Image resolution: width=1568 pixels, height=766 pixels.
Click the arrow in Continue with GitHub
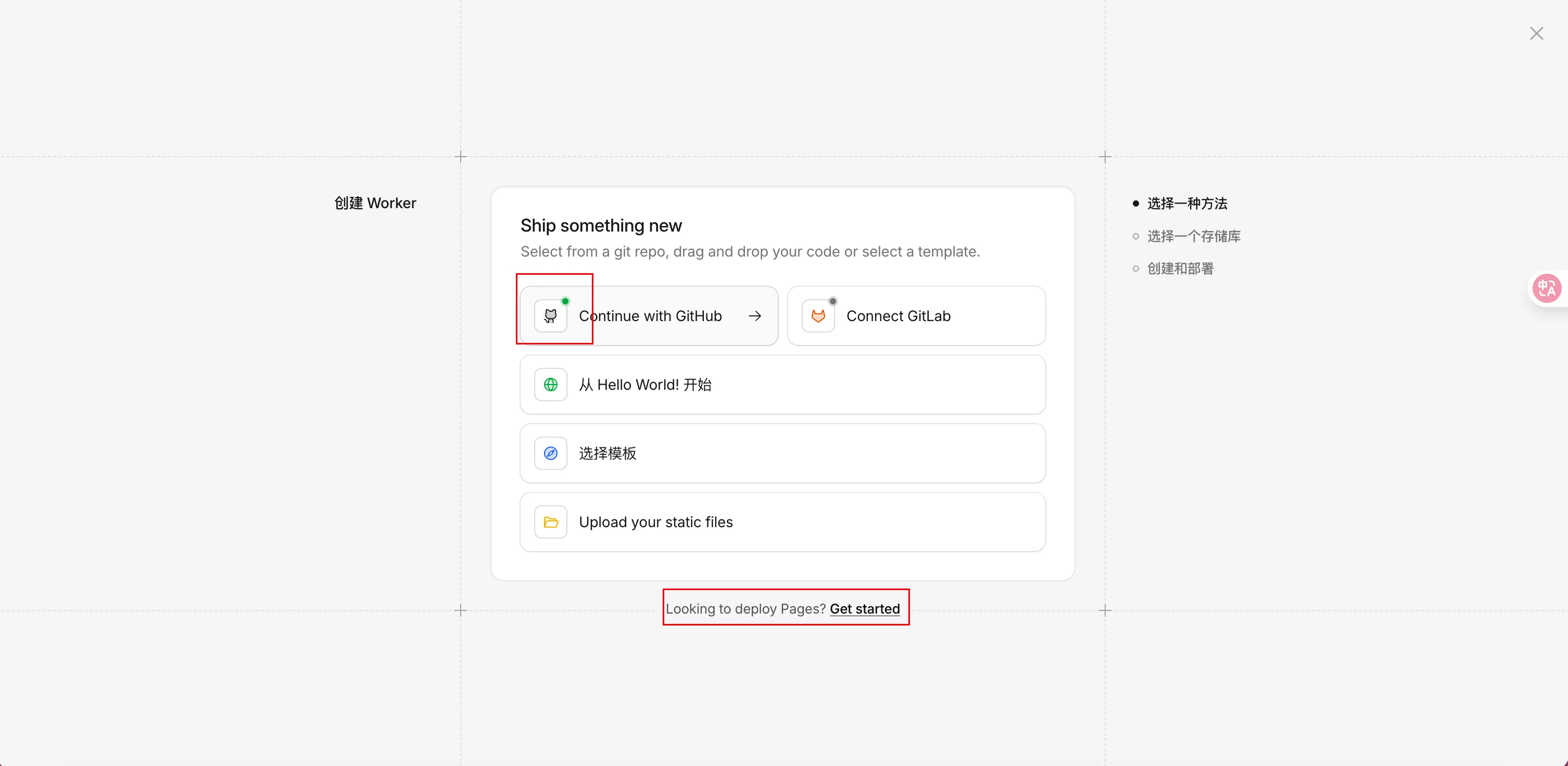click(754, 316)
